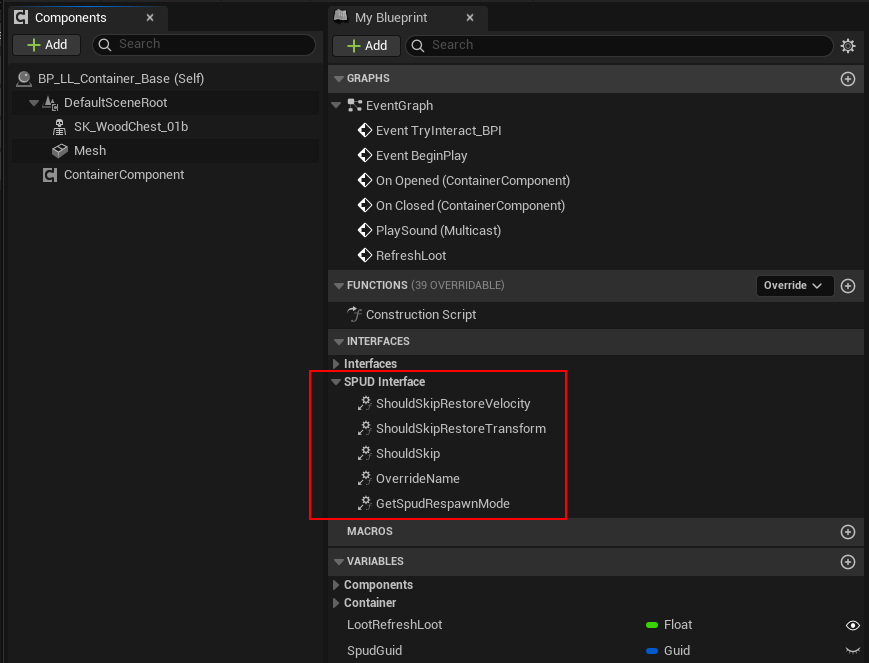Click the Float type label of LootRefreshLoot
The image size is (869, 663).
(678, 625)
